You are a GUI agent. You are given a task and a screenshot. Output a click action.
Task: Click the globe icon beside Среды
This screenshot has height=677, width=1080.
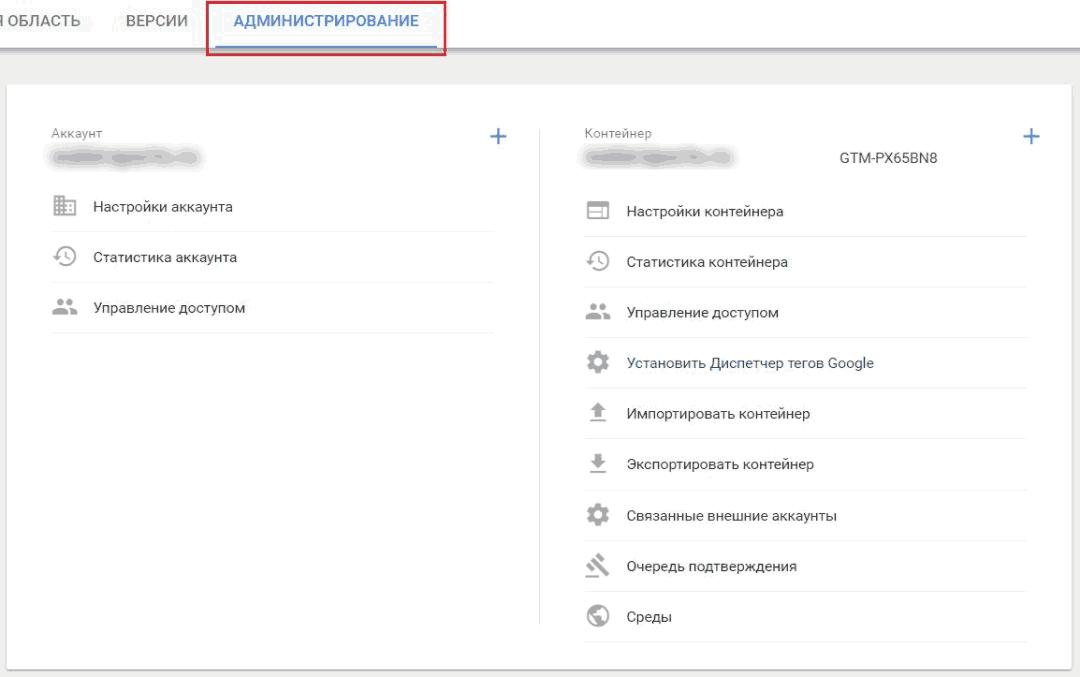598,616
